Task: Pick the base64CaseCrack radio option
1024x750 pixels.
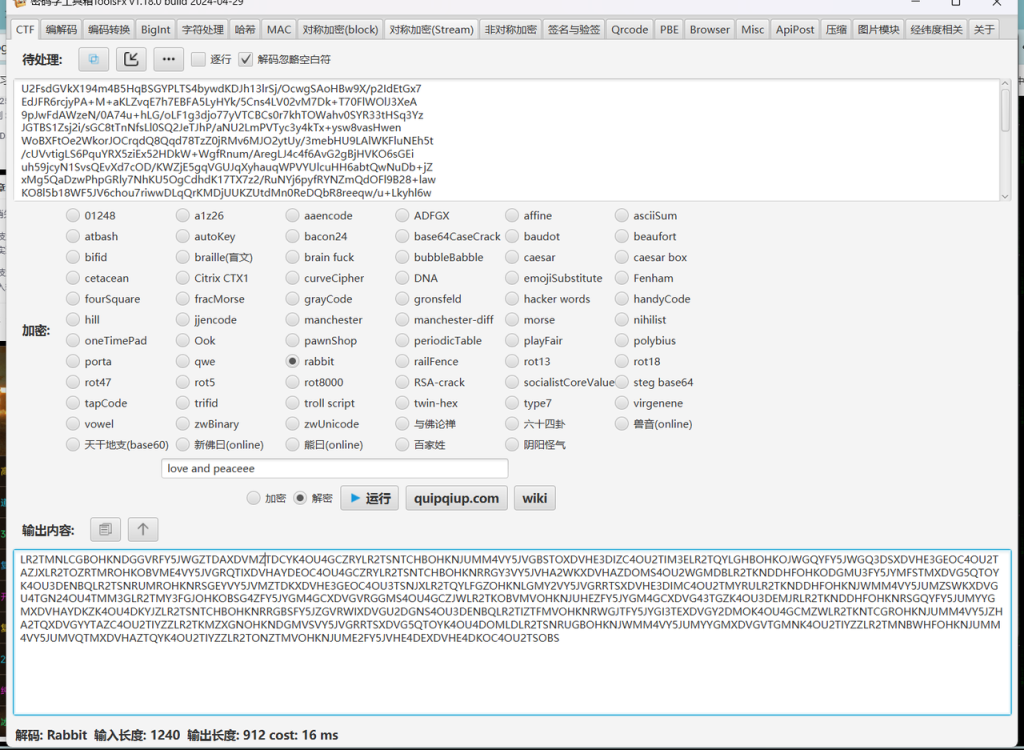Action: click(402, 237)
